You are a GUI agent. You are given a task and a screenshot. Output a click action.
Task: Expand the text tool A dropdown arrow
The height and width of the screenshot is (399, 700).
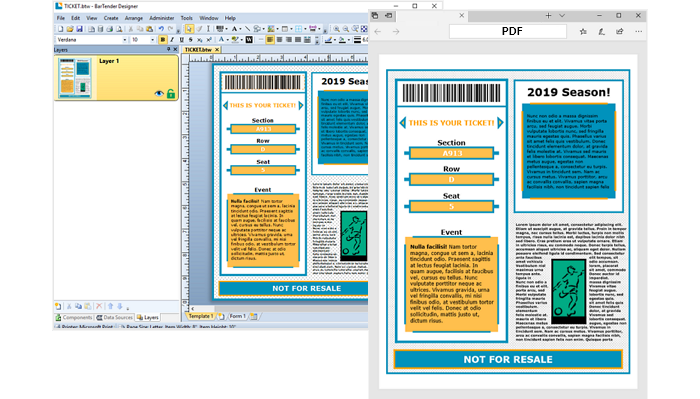pyautogui.click(x=240, y=29)
